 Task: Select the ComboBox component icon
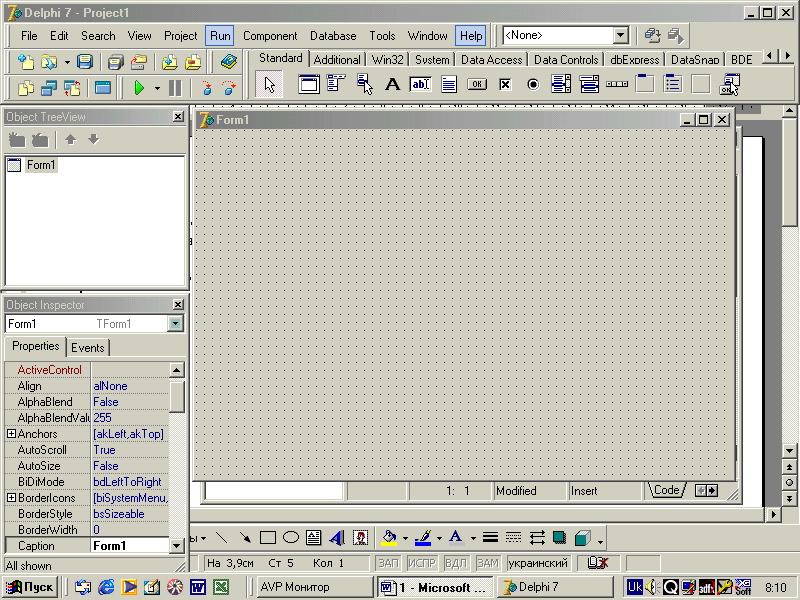(x=589, y=84)
